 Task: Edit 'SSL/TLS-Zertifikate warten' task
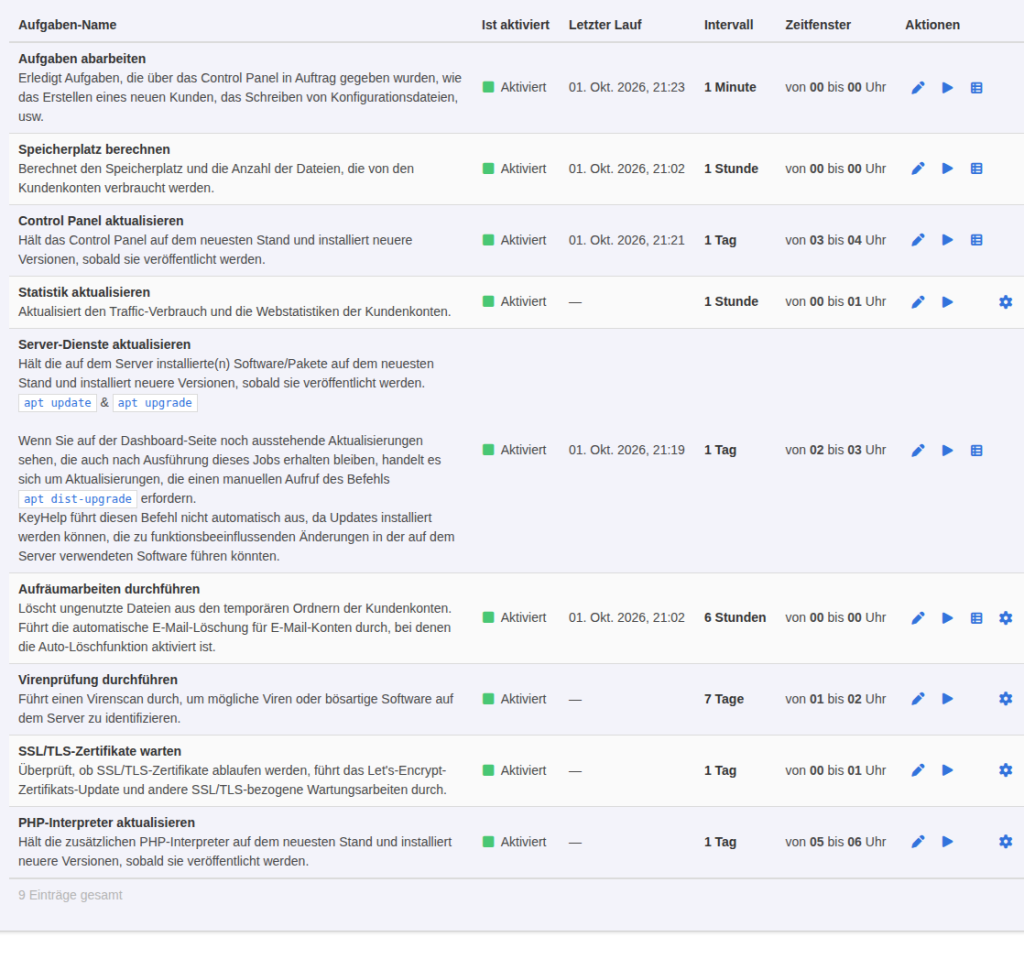pyautogui.click(x=918, y=770)
